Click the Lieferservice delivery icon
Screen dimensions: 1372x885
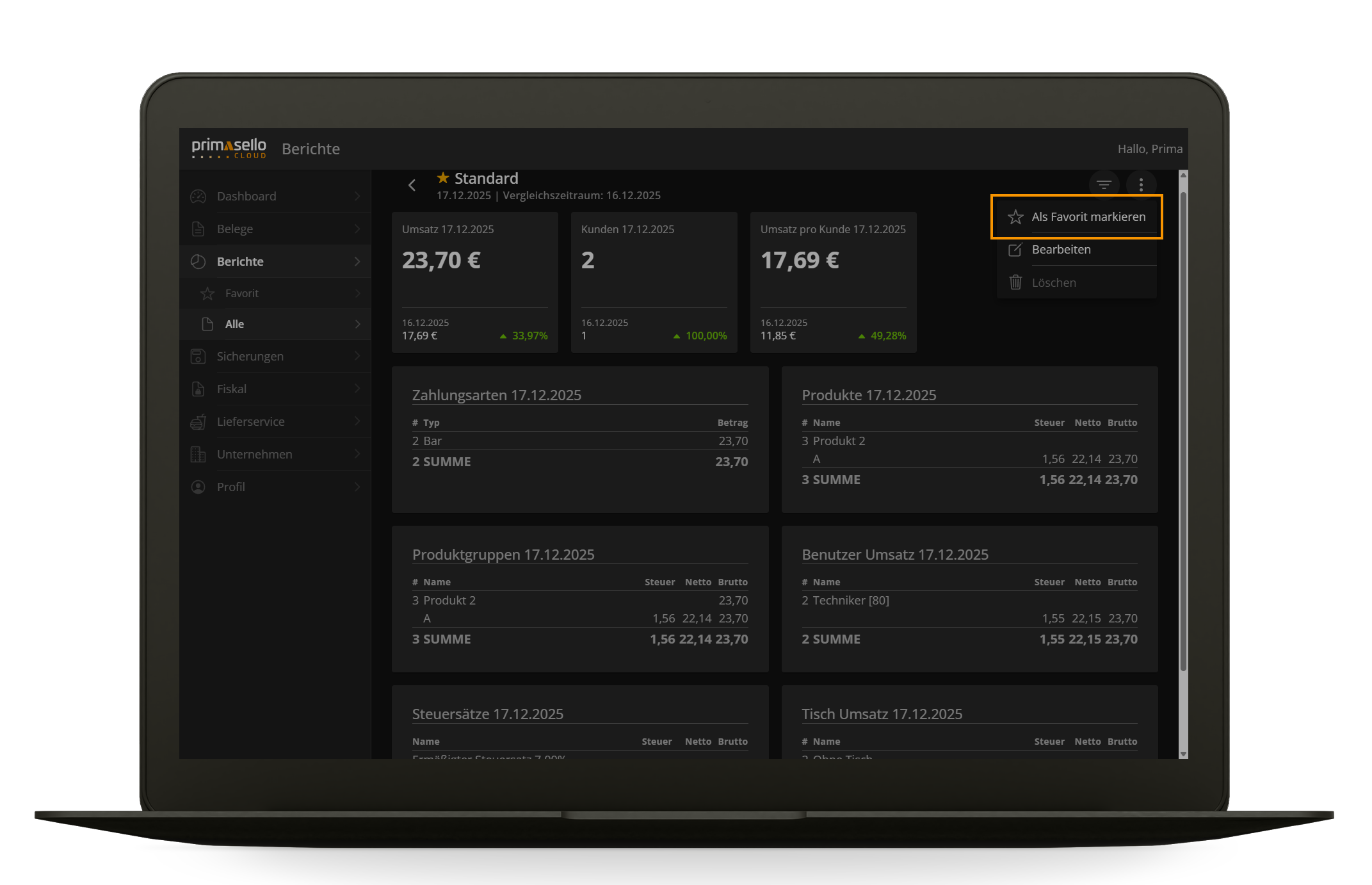(x=198, y=422)
